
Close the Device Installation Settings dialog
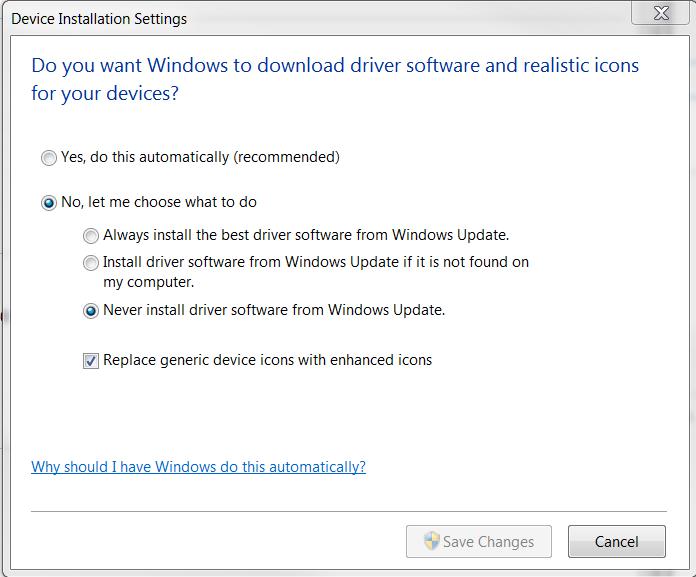pos(659,14)
